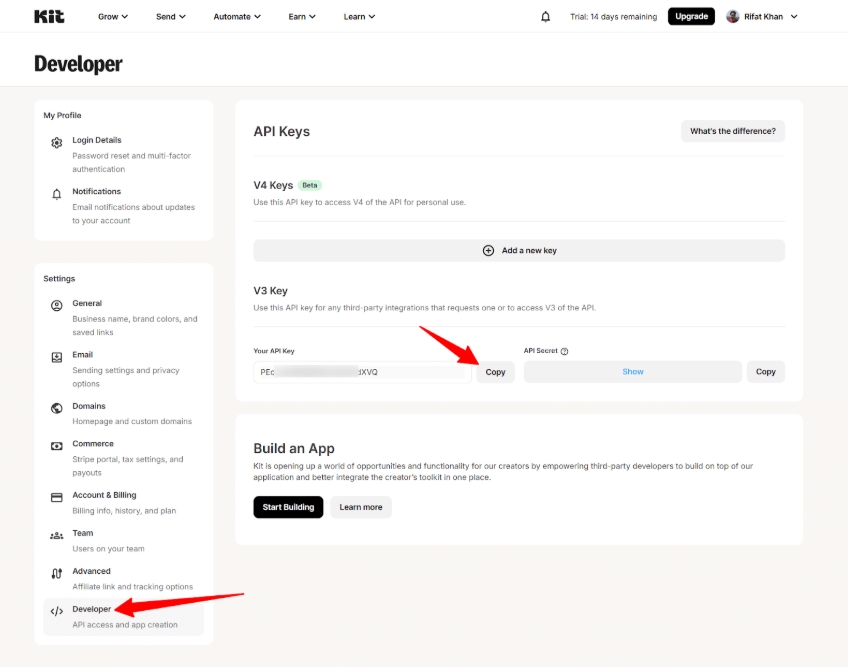Click What's the difference? button
The height and width of the screenshot is (667, 848).
point(733,131)
